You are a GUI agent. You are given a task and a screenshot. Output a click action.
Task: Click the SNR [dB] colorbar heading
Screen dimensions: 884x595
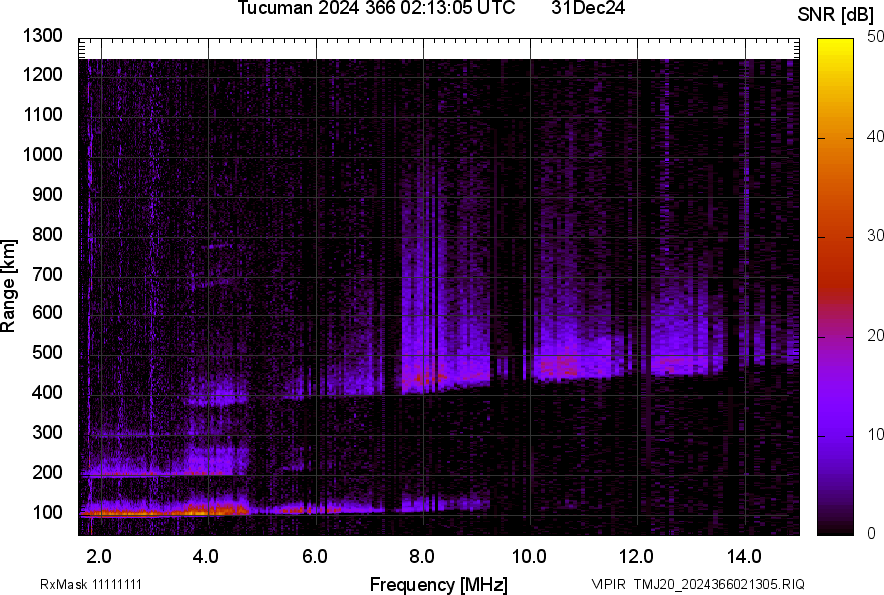[836, 14]
